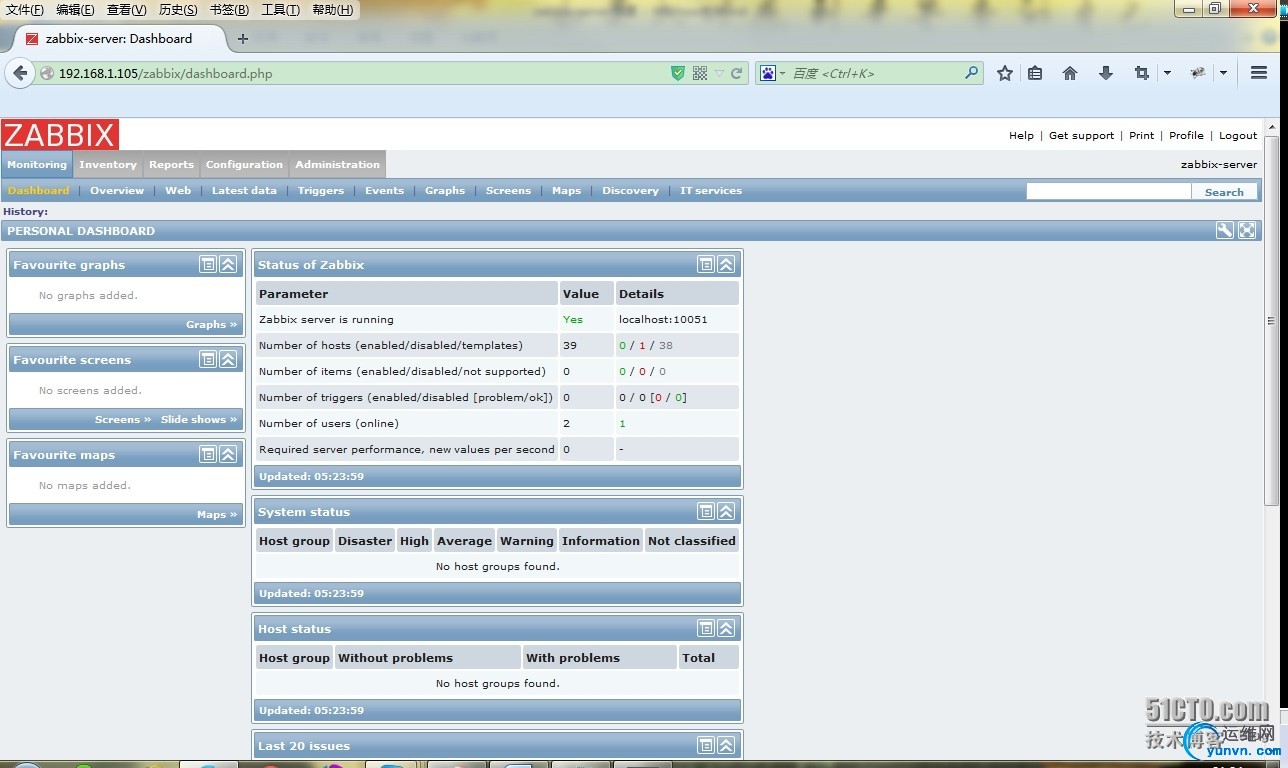The image size is (1288, 768).
Task: Open the Firefox hamburger menu
Action: tap(1259, 73)
